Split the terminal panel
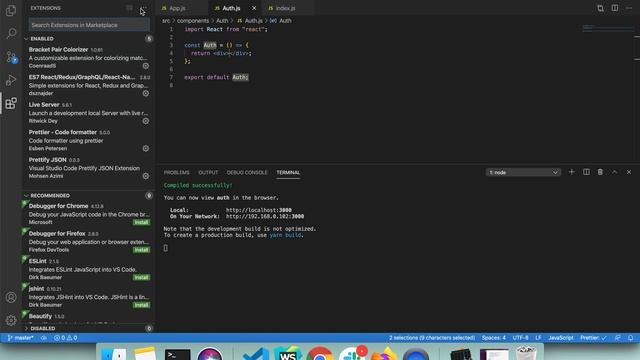This screenshot has height=360, width=640. click(586, 172)
